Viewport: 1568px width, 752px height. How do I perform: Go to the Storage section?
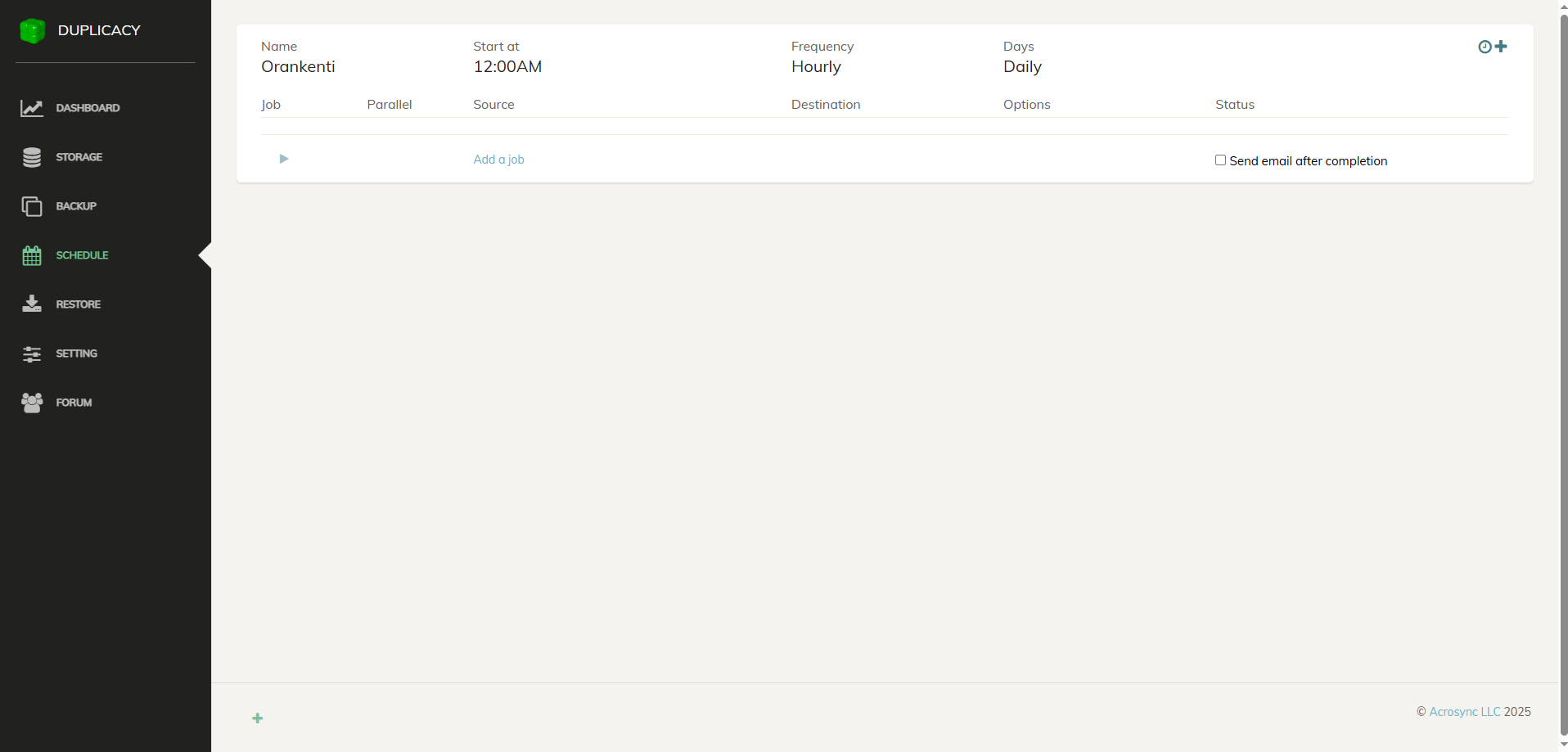79,157
